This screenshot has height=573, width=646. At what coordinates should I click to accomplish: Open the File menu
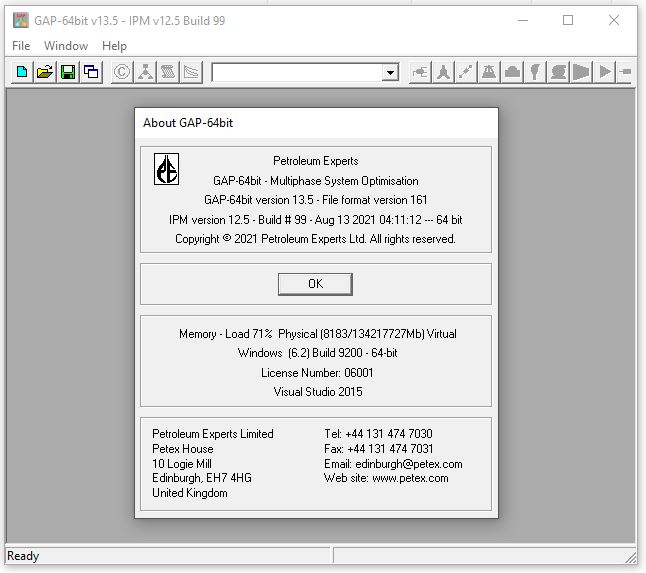(x=21, y=46)
